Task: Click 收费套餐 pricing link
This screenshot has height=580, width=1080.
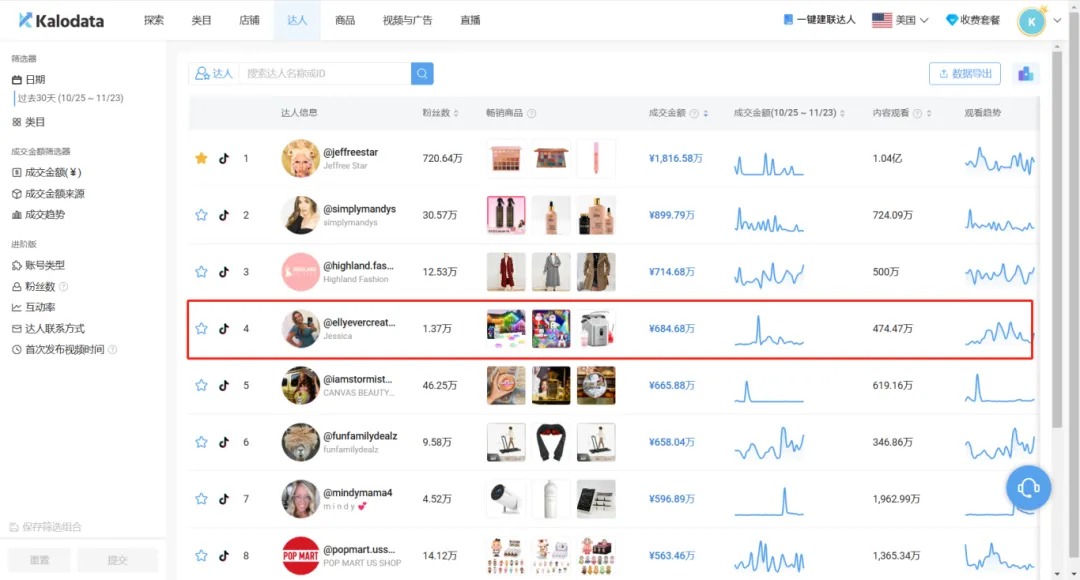Action: [x=973, y=21]
